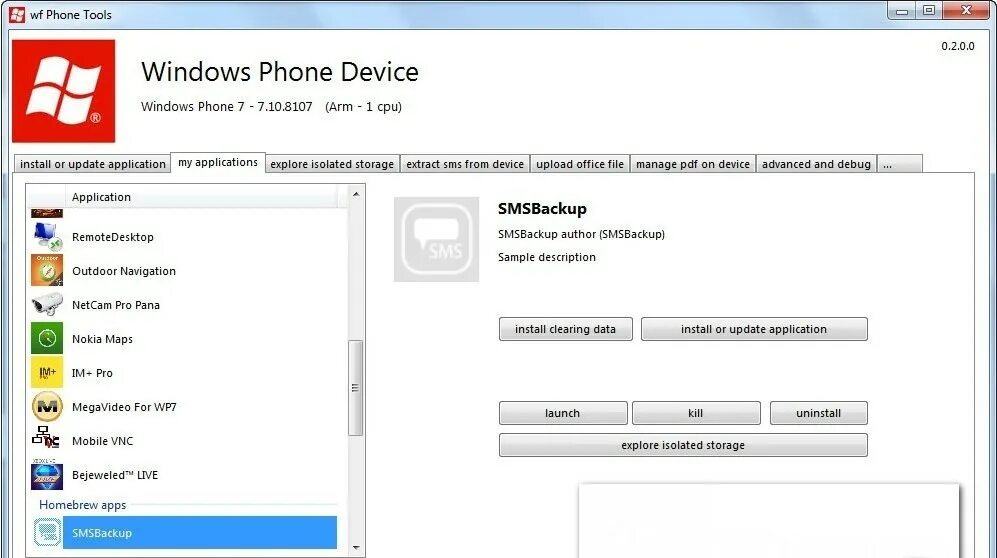Switch to the my applications tab
Image resolution: width=997 pixels, height=558 pixels.
(217, 162)
